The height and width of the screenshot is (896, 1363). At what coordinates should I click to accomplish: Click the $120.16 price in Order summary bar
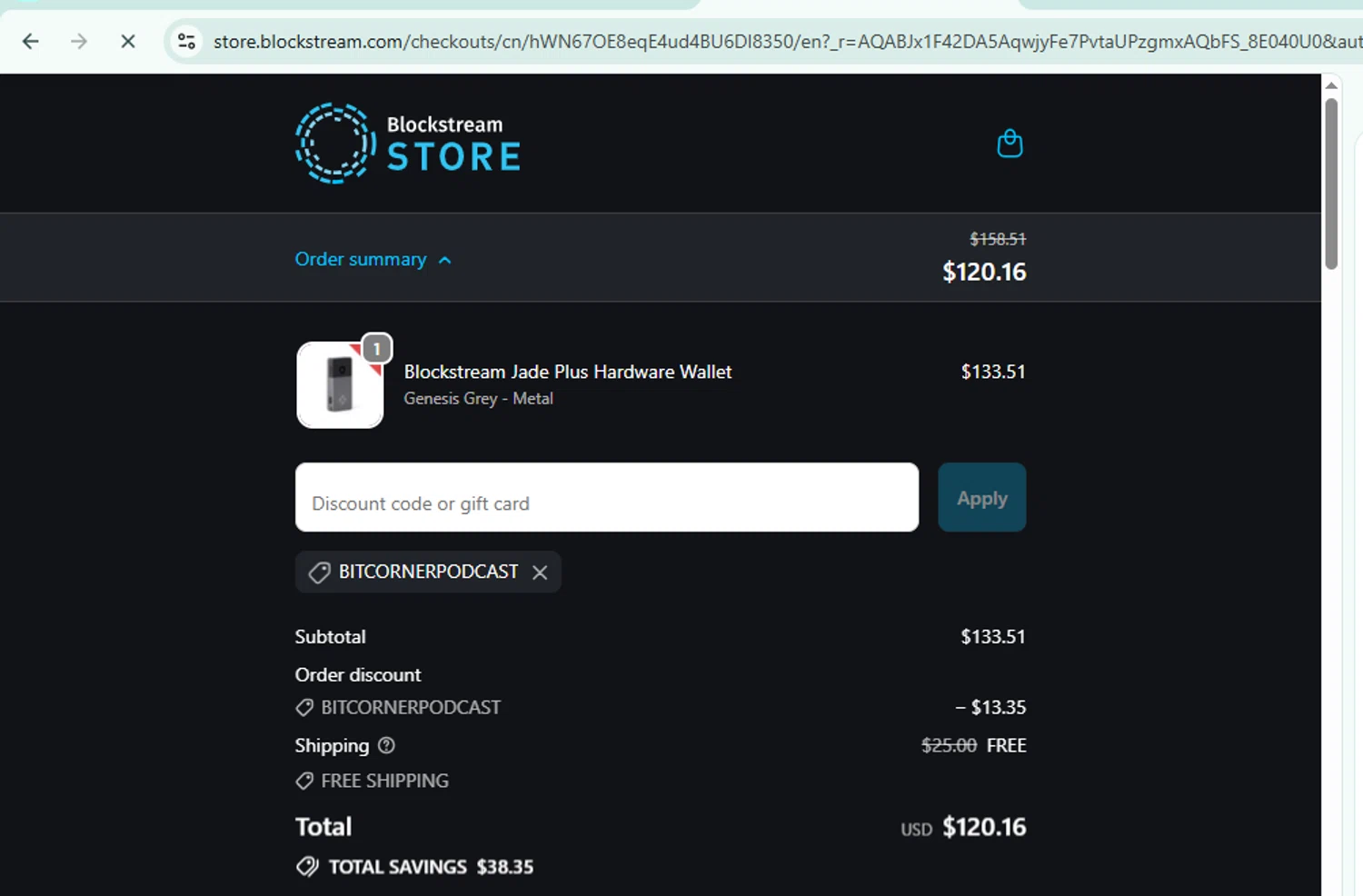(984, 272)
